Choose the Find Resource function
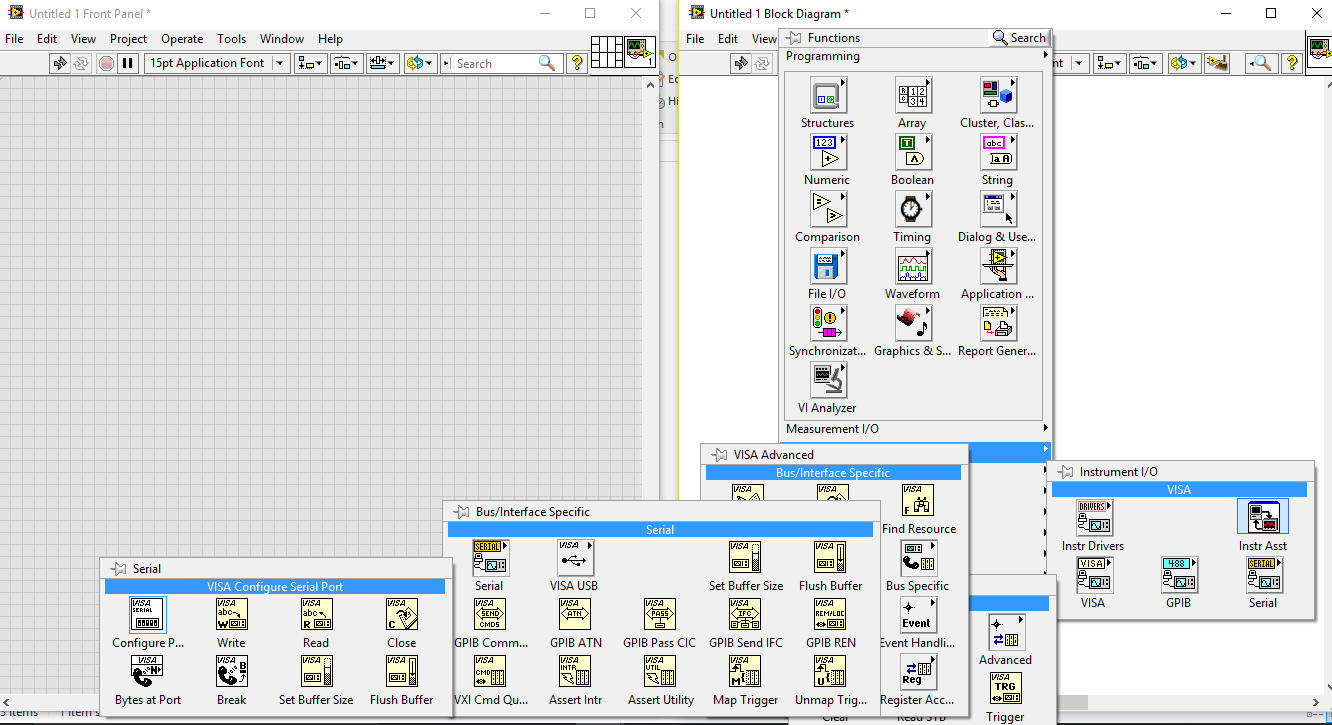1332x725 pixels. (x=917, y=501)
